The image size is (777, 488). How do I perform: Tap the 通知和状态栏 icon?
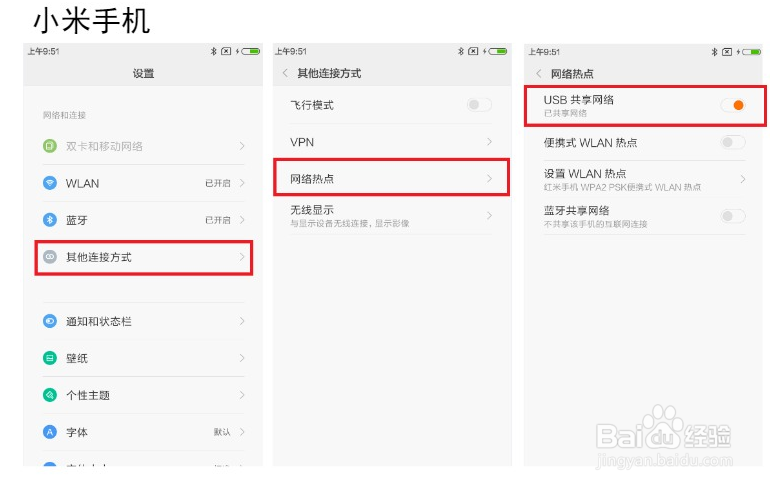tap(50, 321)
